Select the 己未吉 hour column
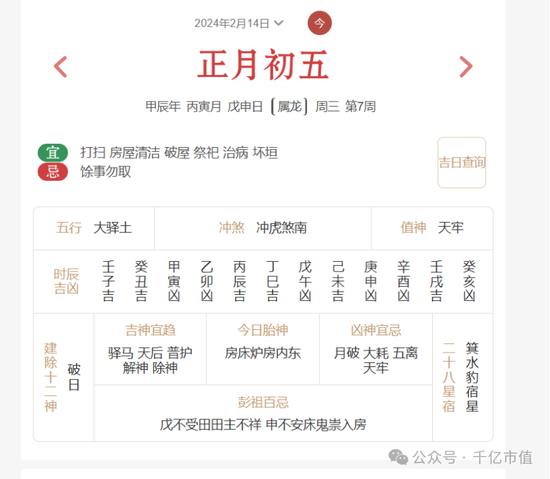The image size is (550, 479). pos(338,282)
